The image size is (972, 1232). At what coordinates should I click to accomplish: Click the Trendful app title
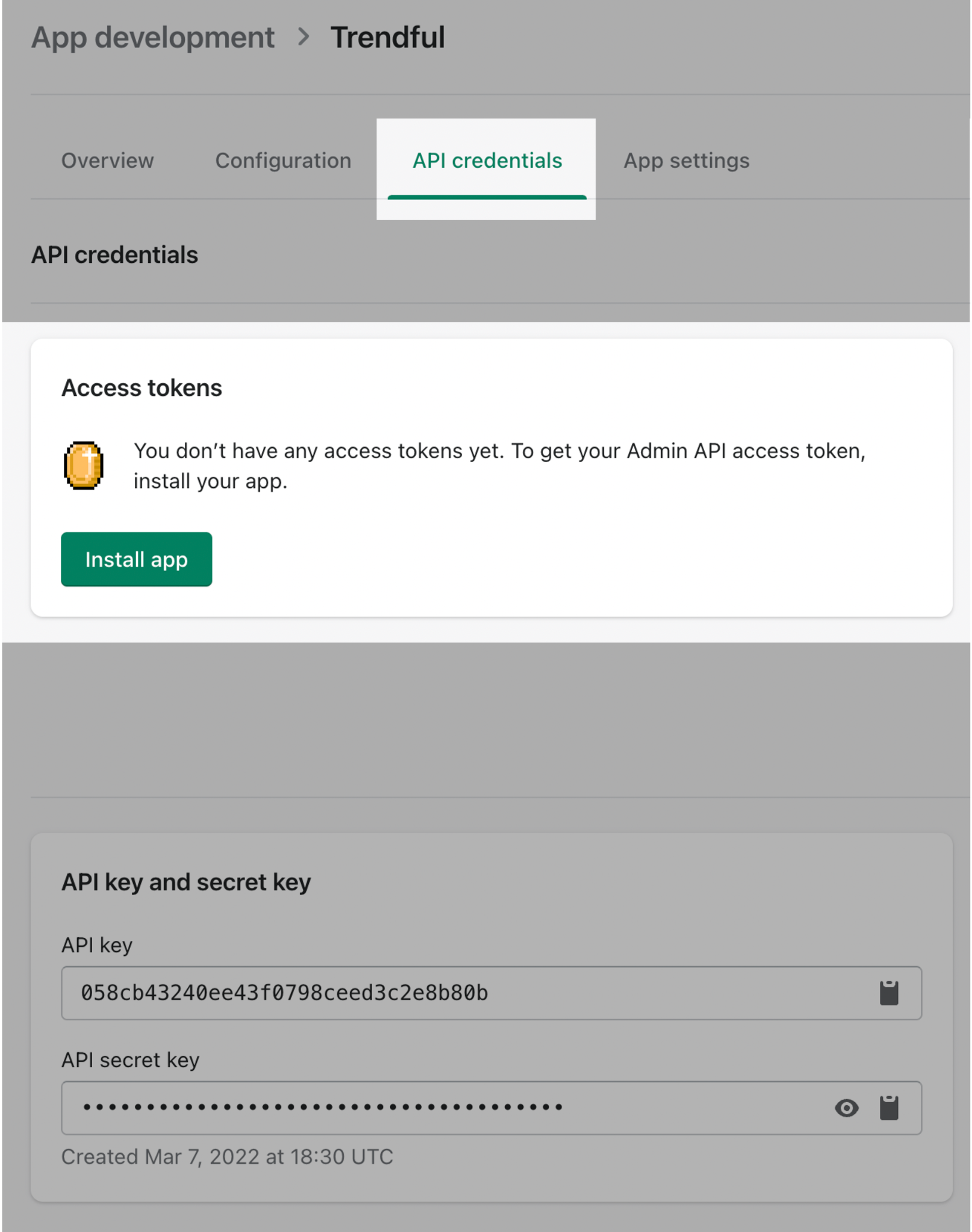pyautogui.click(x=388, y=37)
